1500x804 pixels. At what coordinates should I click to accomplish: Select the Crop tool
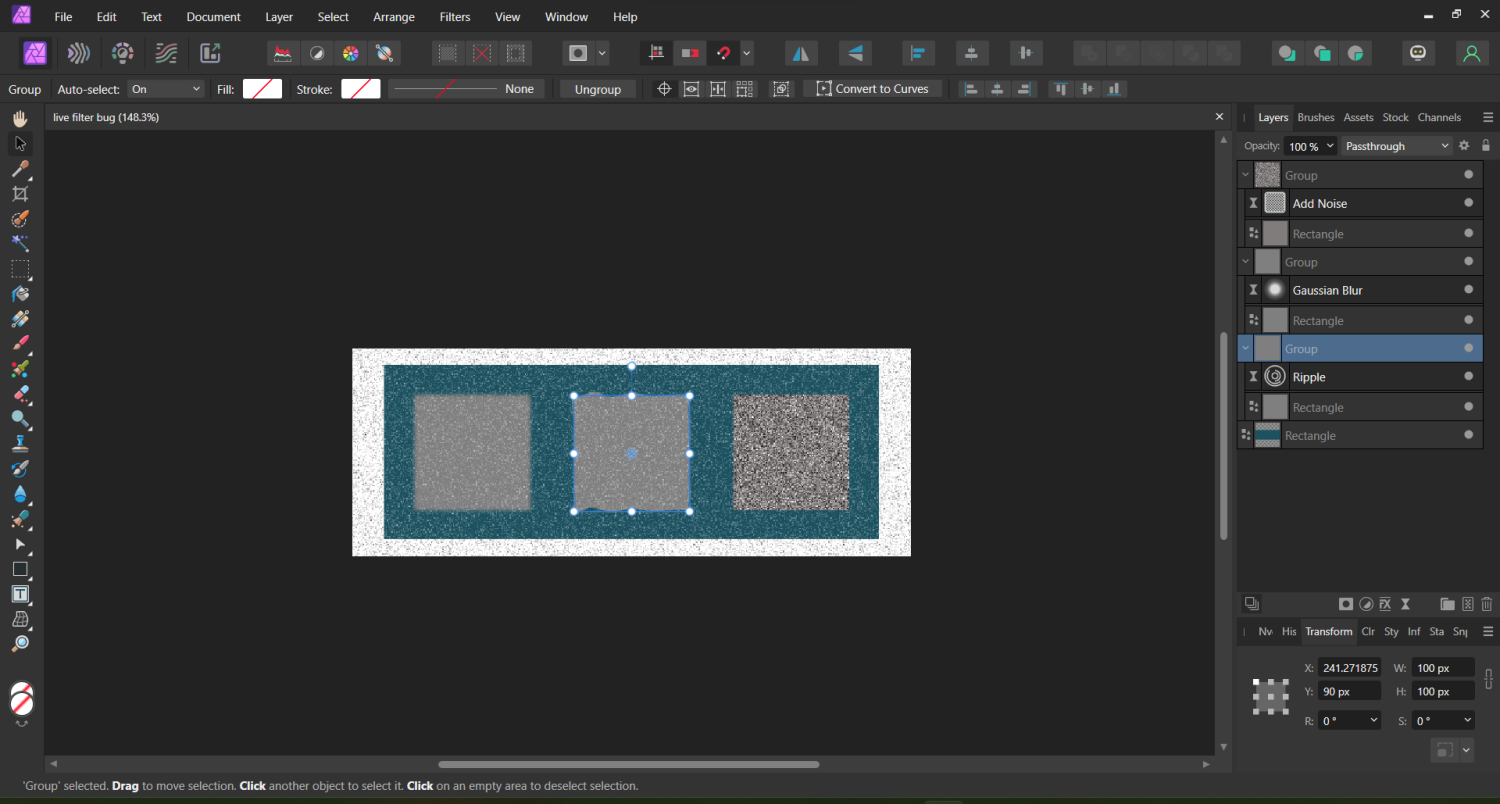pyautogui.click(x=20, y=194)
